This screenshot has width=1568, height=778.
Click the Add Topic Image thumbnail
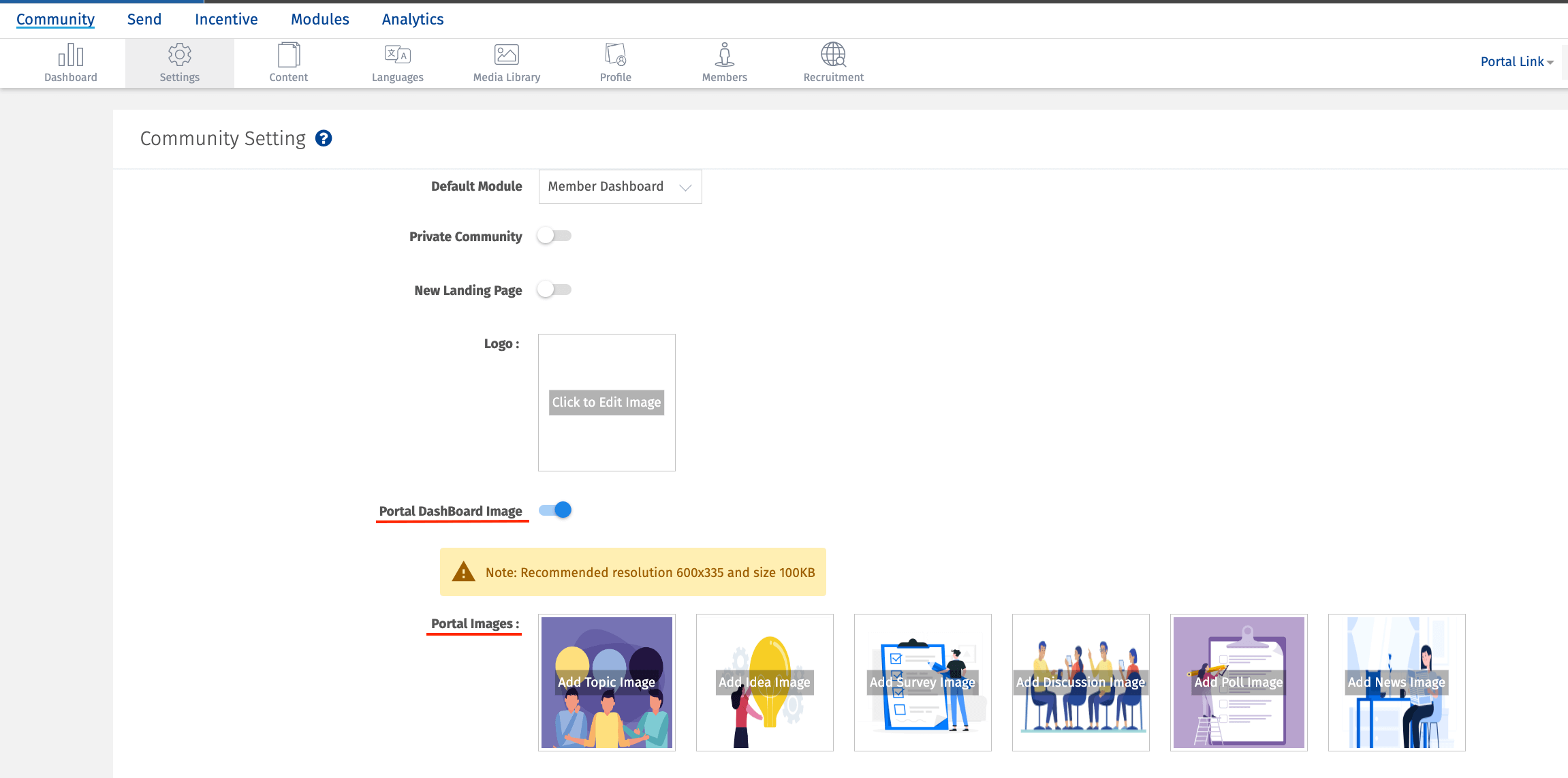coord(606,682)
